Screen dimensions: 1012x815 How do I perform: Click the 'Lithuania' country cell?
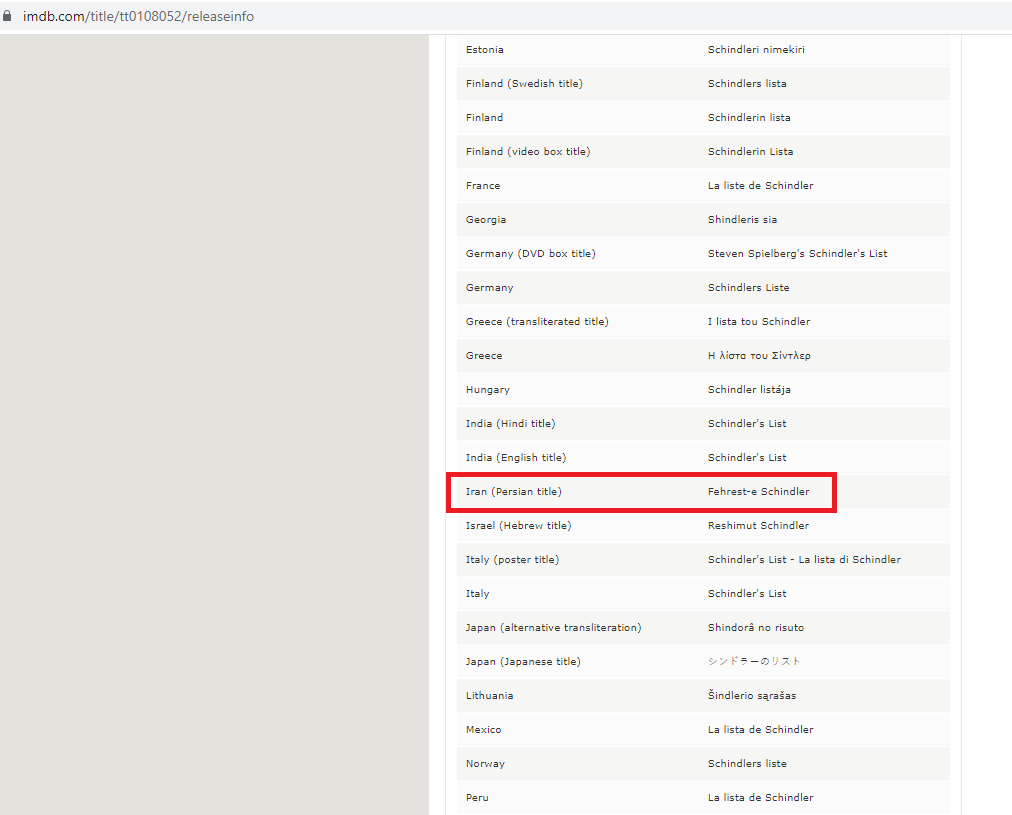click(x=490, y=696)
